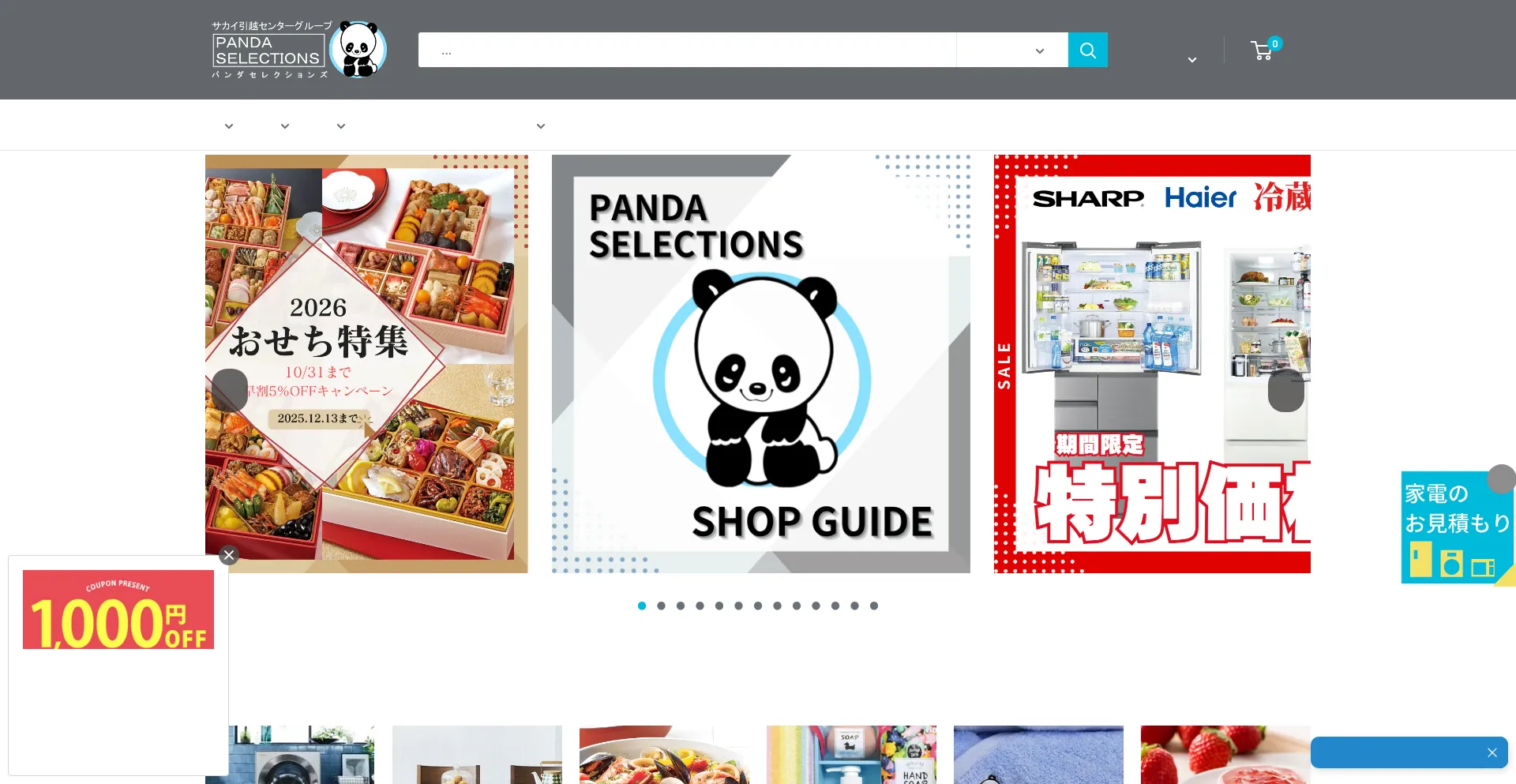Expand the account dropdown beside cart
The height and width of the screenshot is (784, 1516).
tap(1192, 59)
